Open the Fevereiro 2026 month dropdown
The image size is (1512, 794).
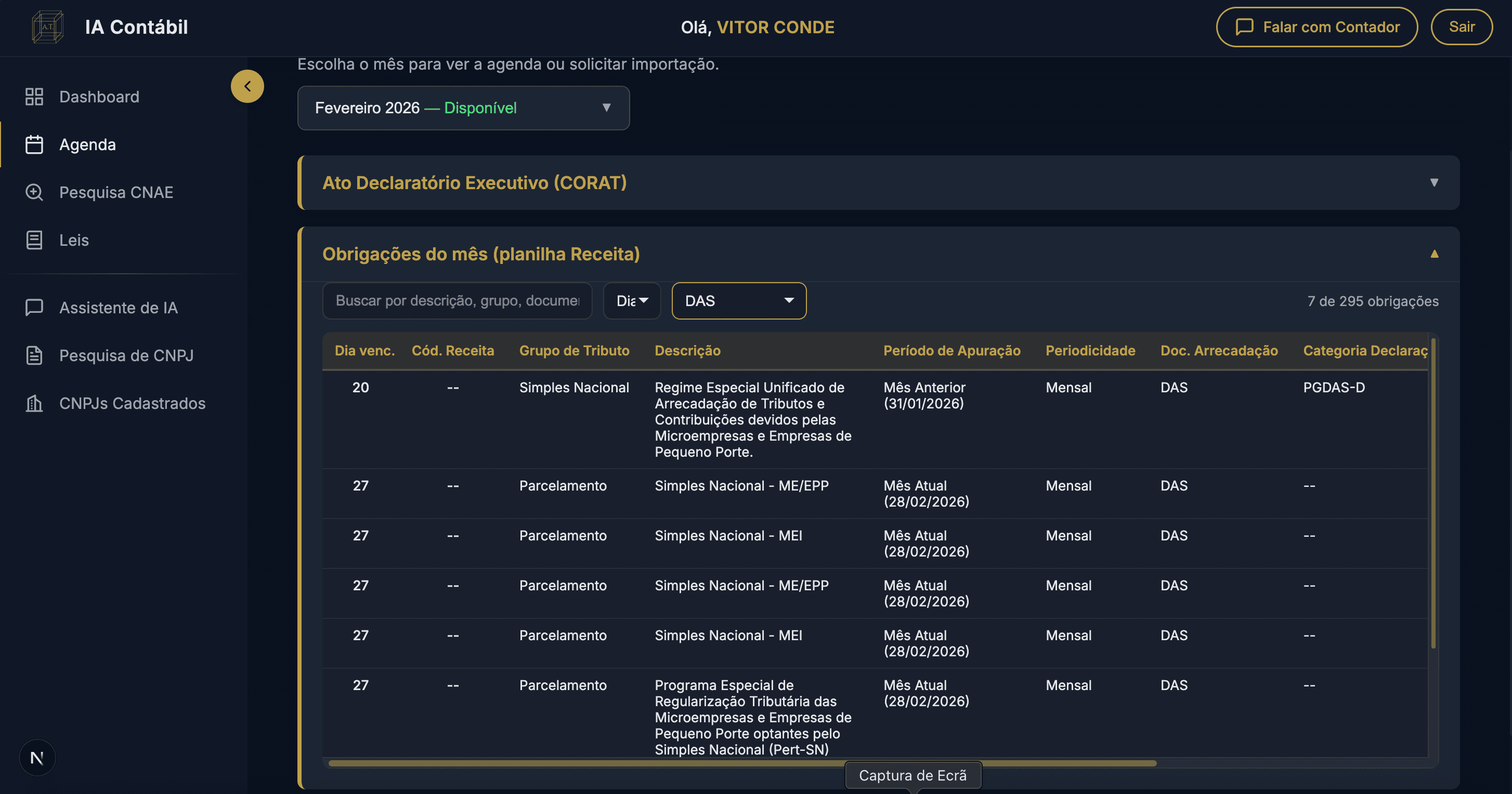(x=463, y=108)
